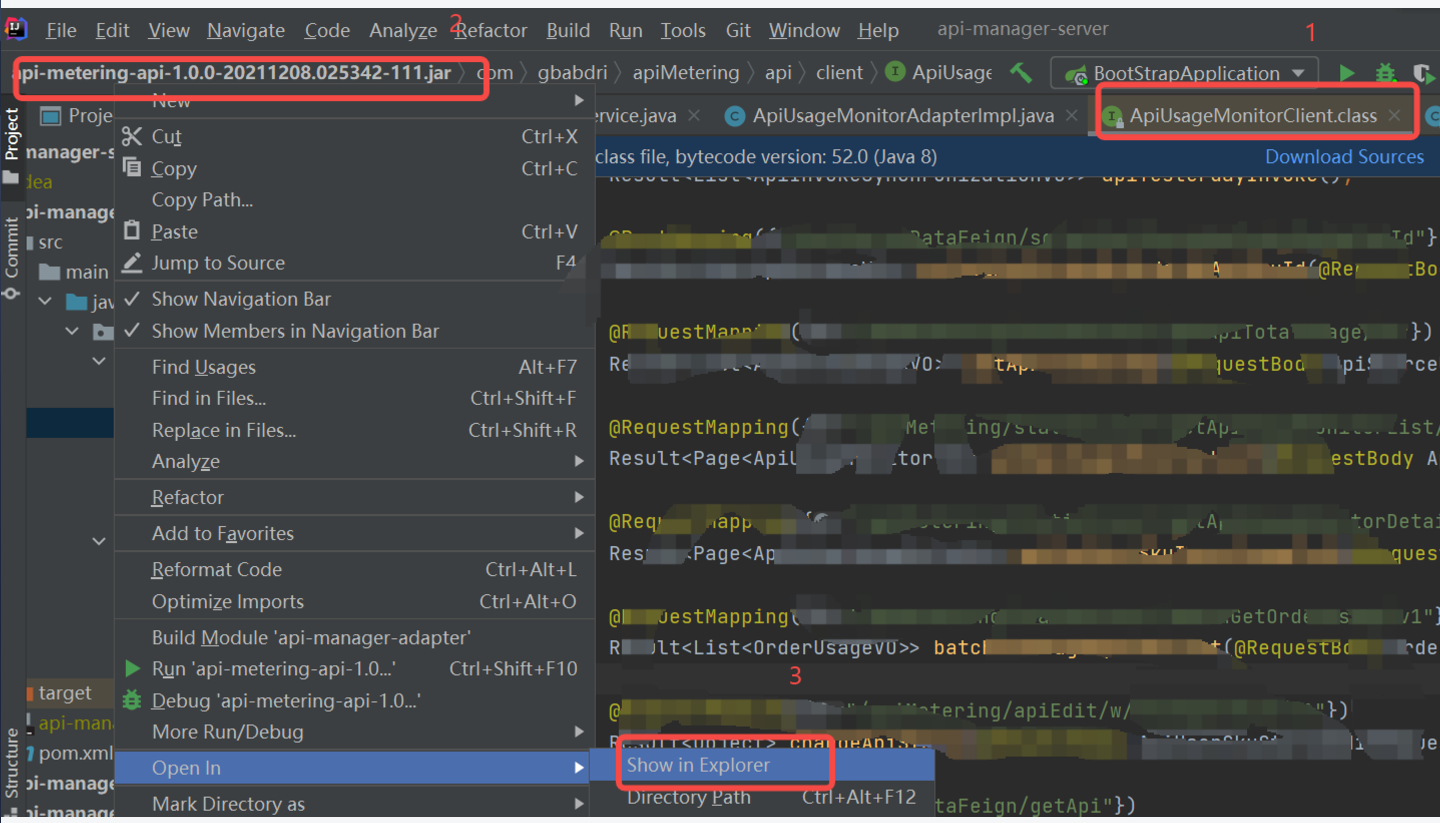The image size is (1440, 823).
Task: Open the Window menu
Action: click(804, 30)
